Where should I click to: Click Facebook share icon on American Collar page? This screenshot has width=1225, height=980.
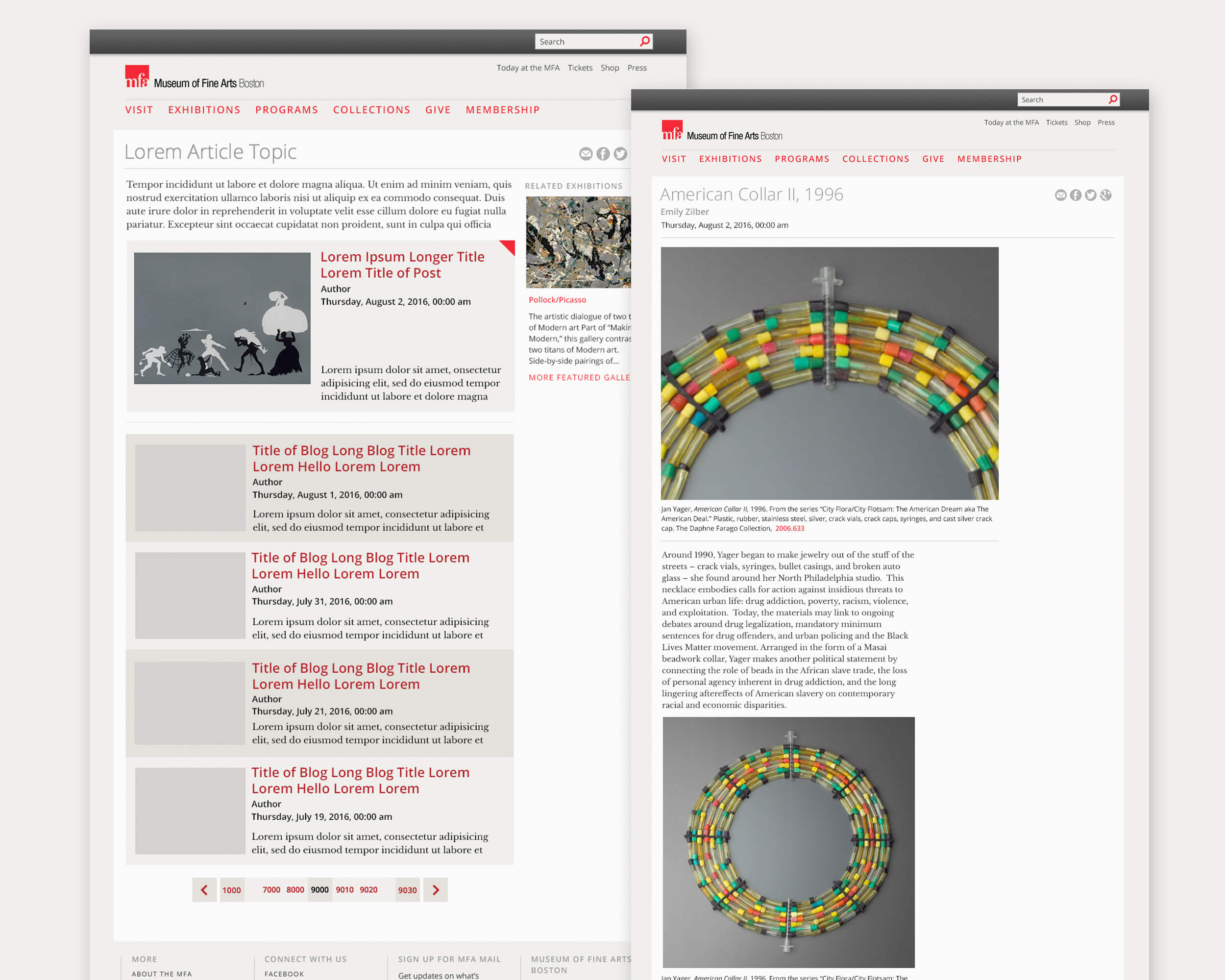coord(1075,196)
